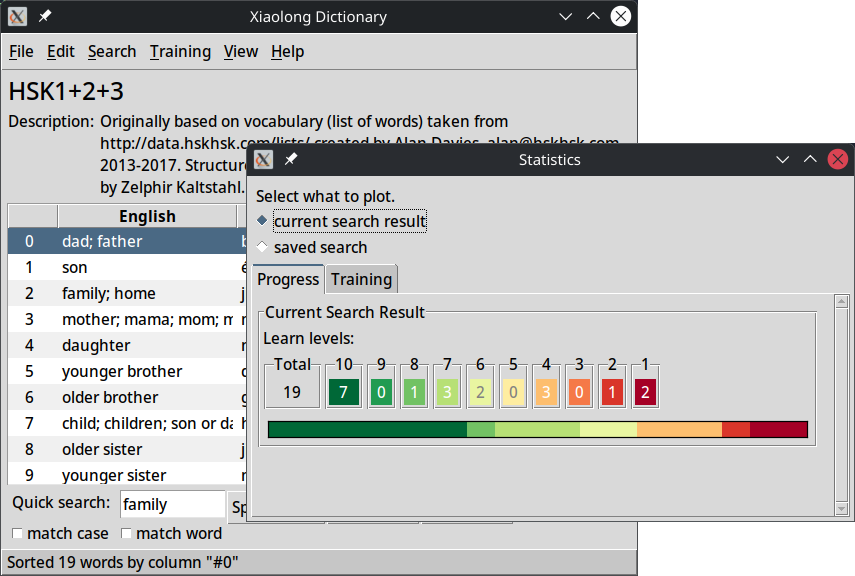Image resolution: width=855 pixels, height=576 pixels.
Task: Select the 'older brother' row
Action: 127,397
